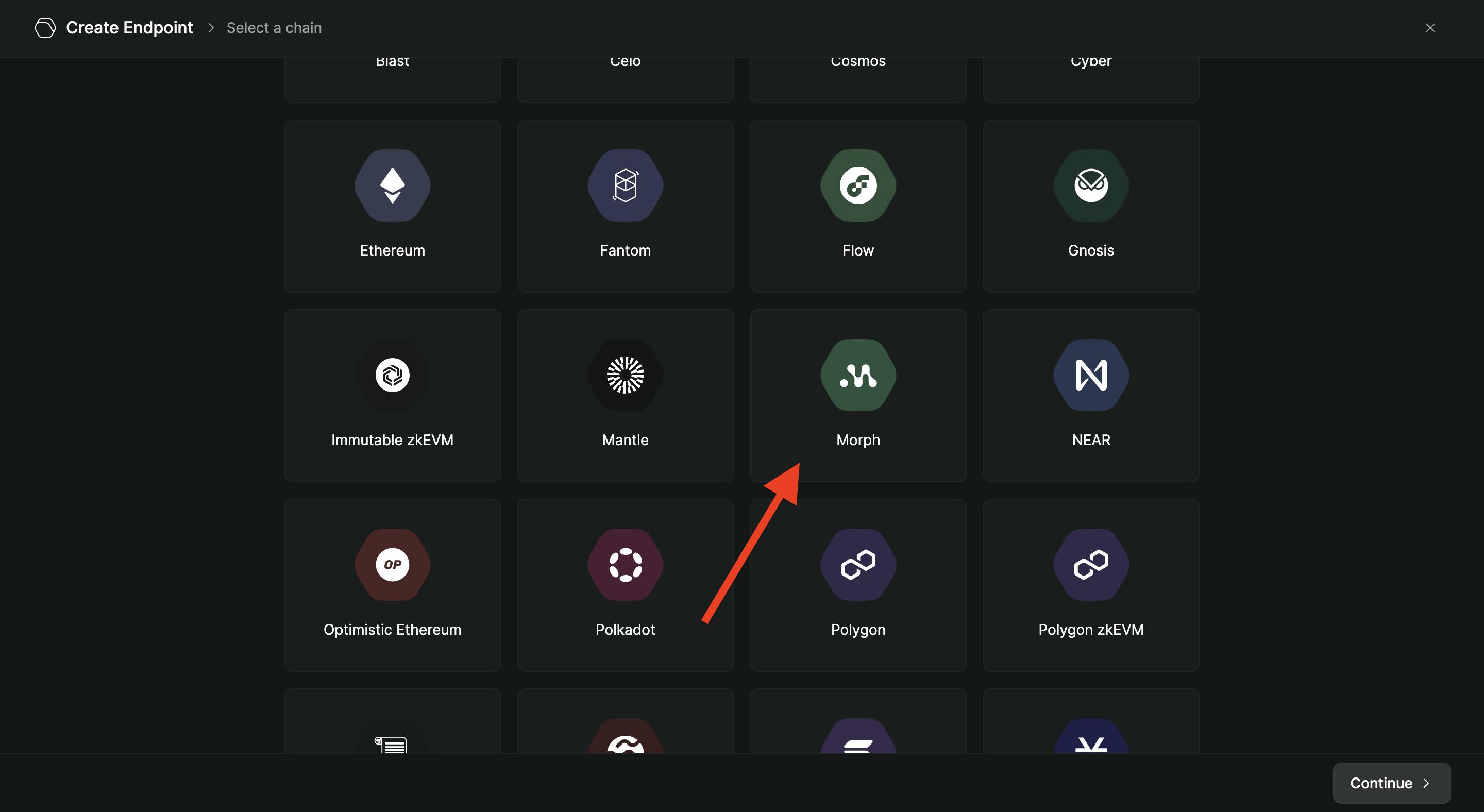Click the 'Ethereum' label text
Screen dimensions: 1484x812
point(392,250)
